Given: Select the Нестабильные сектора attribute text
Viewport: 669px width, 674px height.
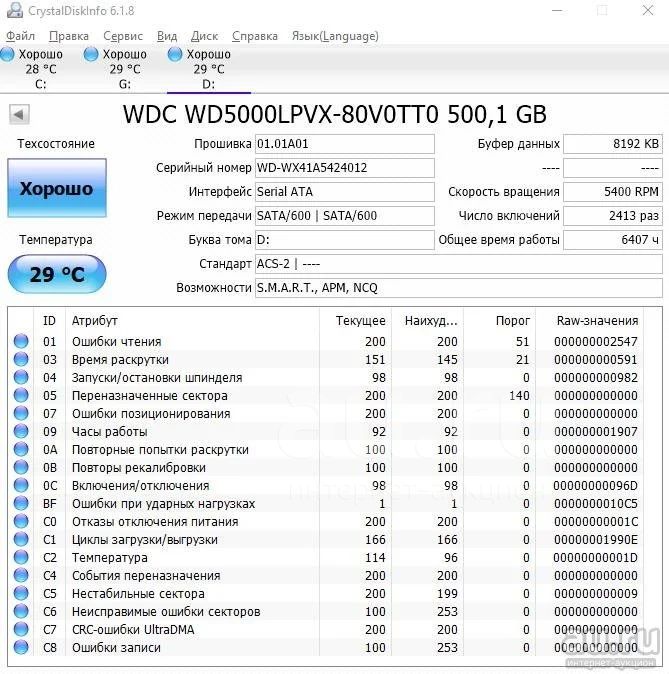Looking at the screenshot, I should pos(138,594).
